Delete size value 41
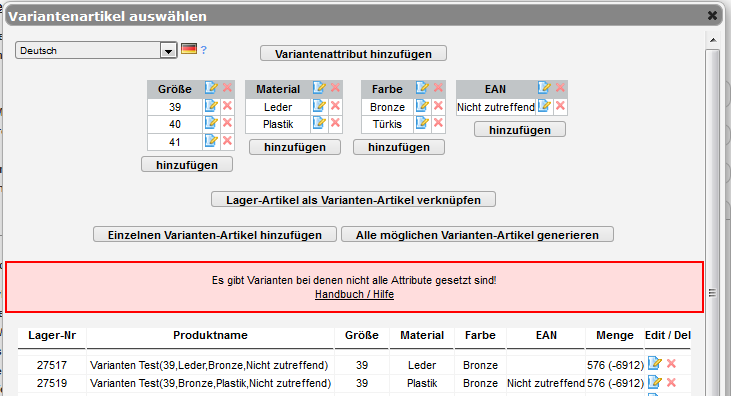Viewport: 731px width, 396px height. coord(227,141)
